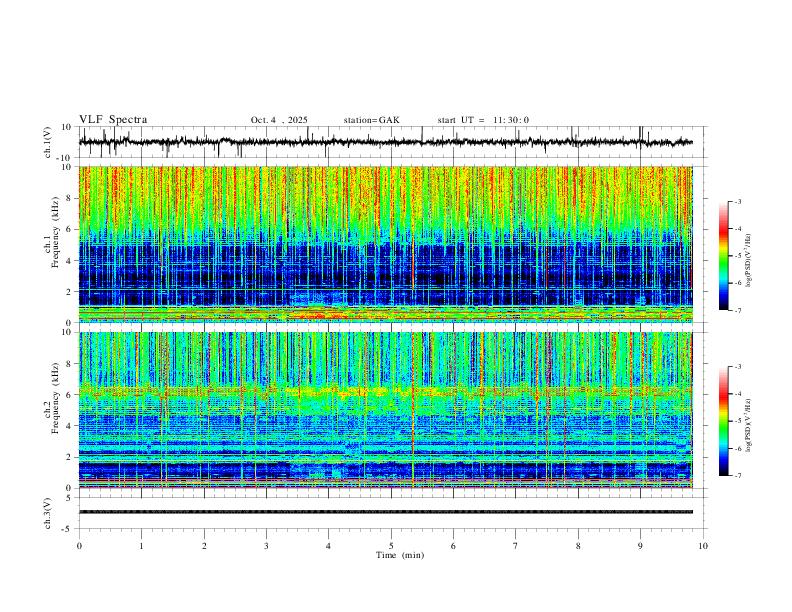Select the "start UT = 11:30:0" text
792x612 pixels.
pyautogui.click(x=483, y=120)
